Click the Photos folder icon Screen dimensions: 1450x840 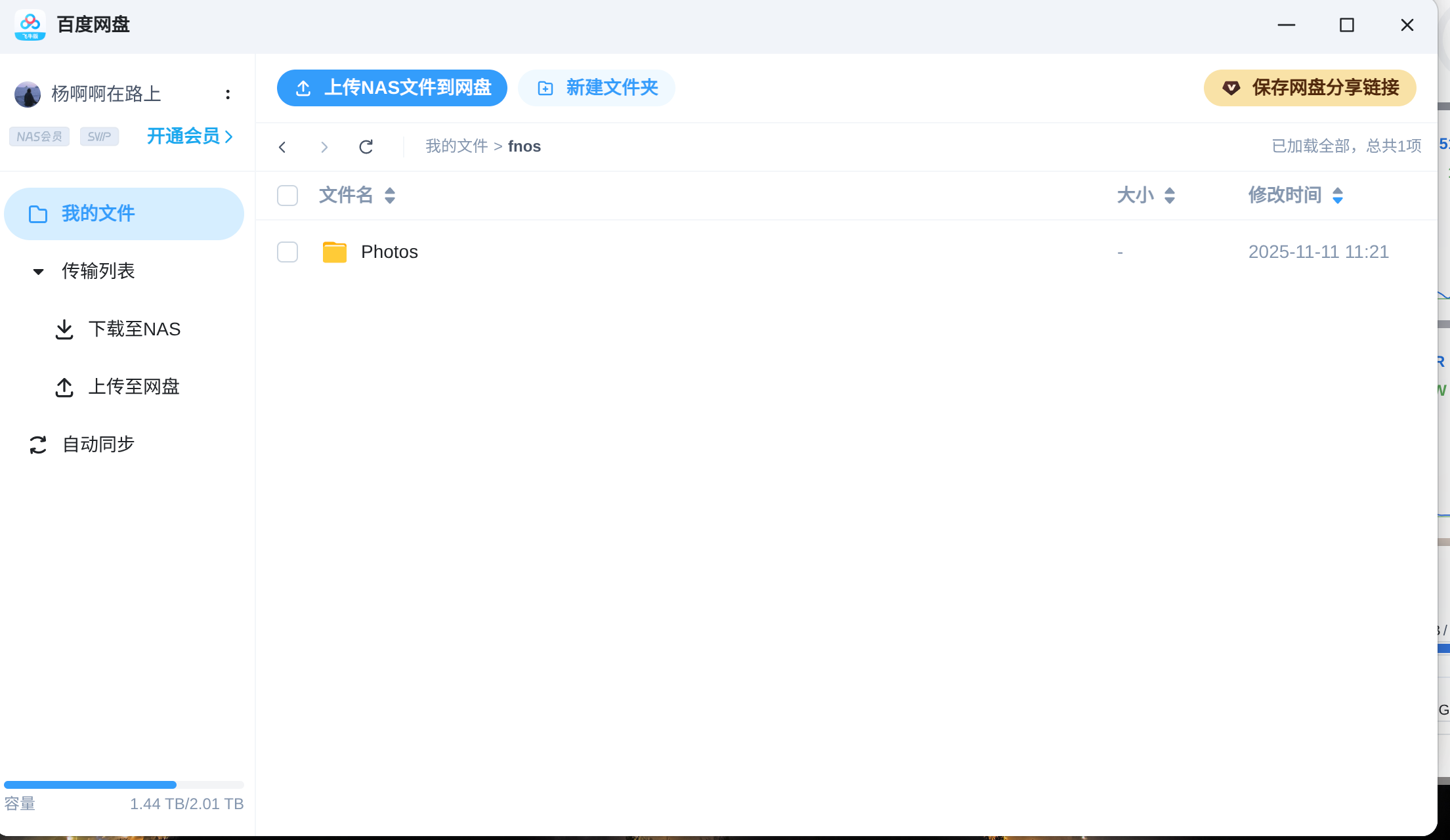335,252
